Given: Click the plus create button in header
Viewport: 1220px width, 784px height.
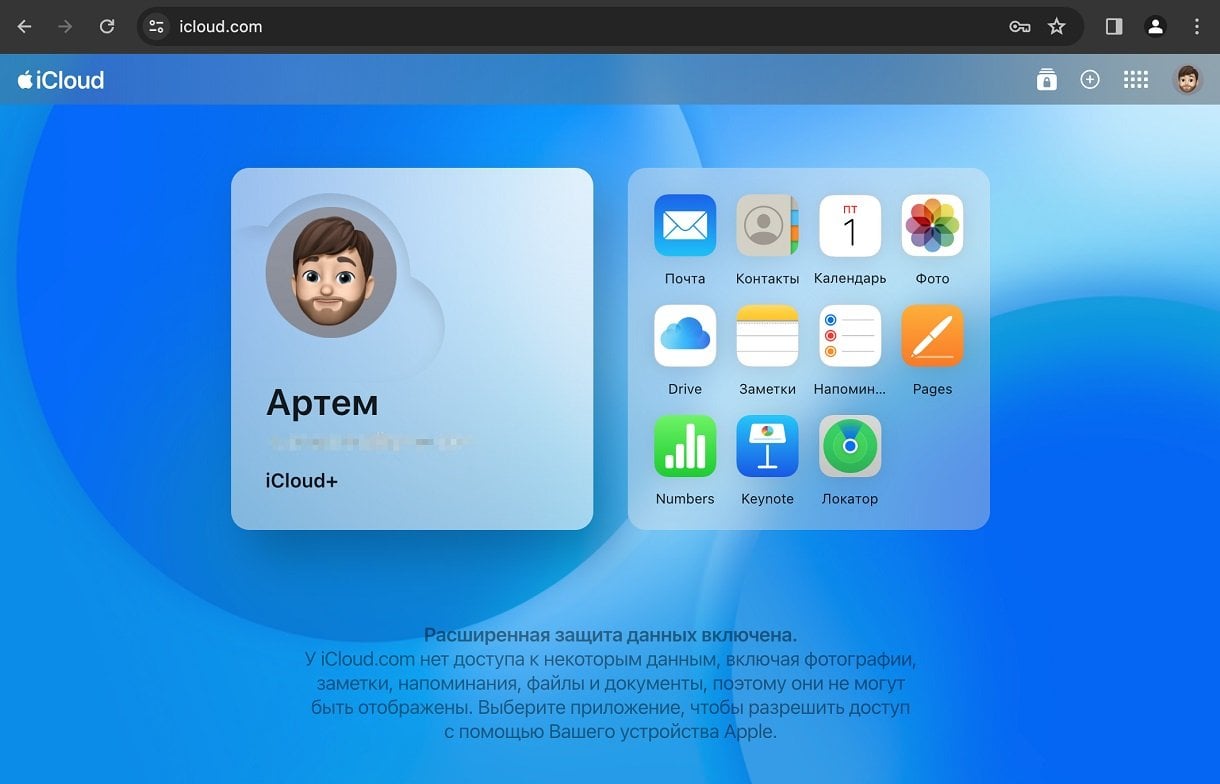Looking at the screenshot, I should [1090, 80].
